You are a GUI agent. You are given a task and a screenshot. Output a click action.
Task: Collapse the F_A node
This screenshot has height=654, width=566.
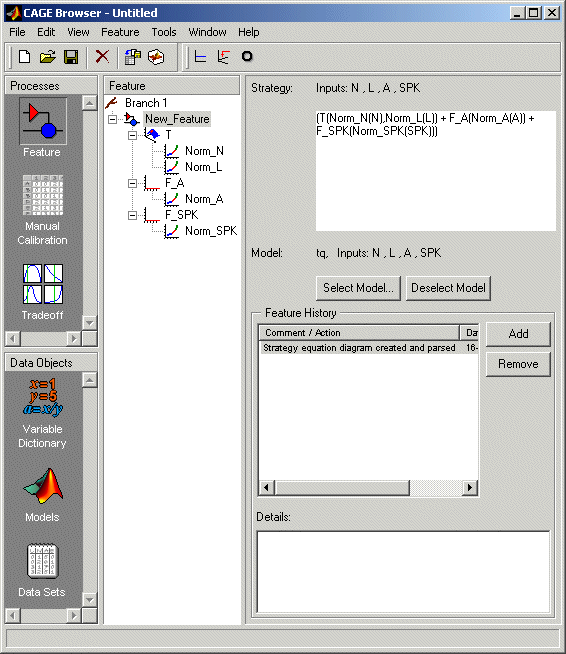coord(132,183)
